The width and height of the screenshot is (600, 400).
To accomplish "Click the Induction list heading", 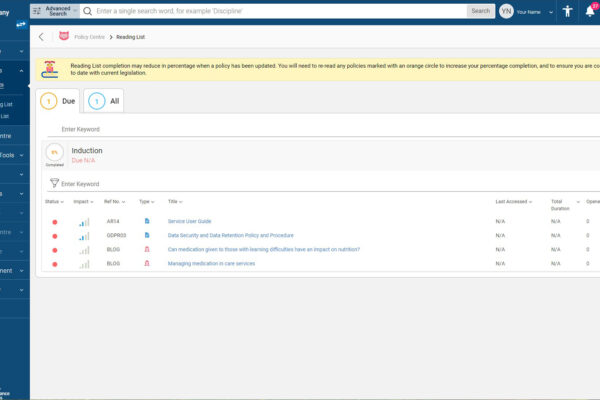I will coord(87,150).
